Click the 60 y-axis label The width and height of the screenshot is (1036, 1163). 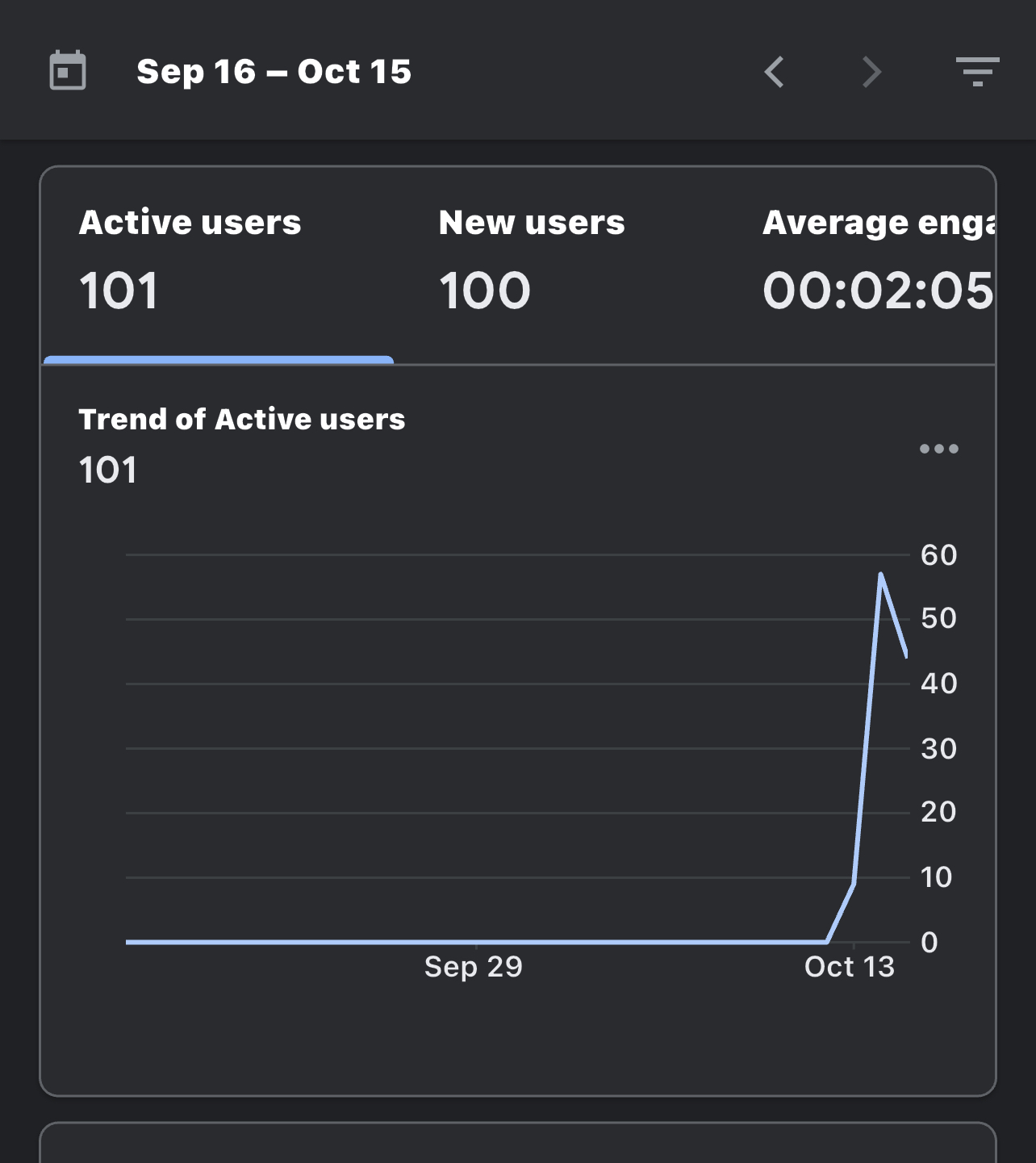(938, 555)
